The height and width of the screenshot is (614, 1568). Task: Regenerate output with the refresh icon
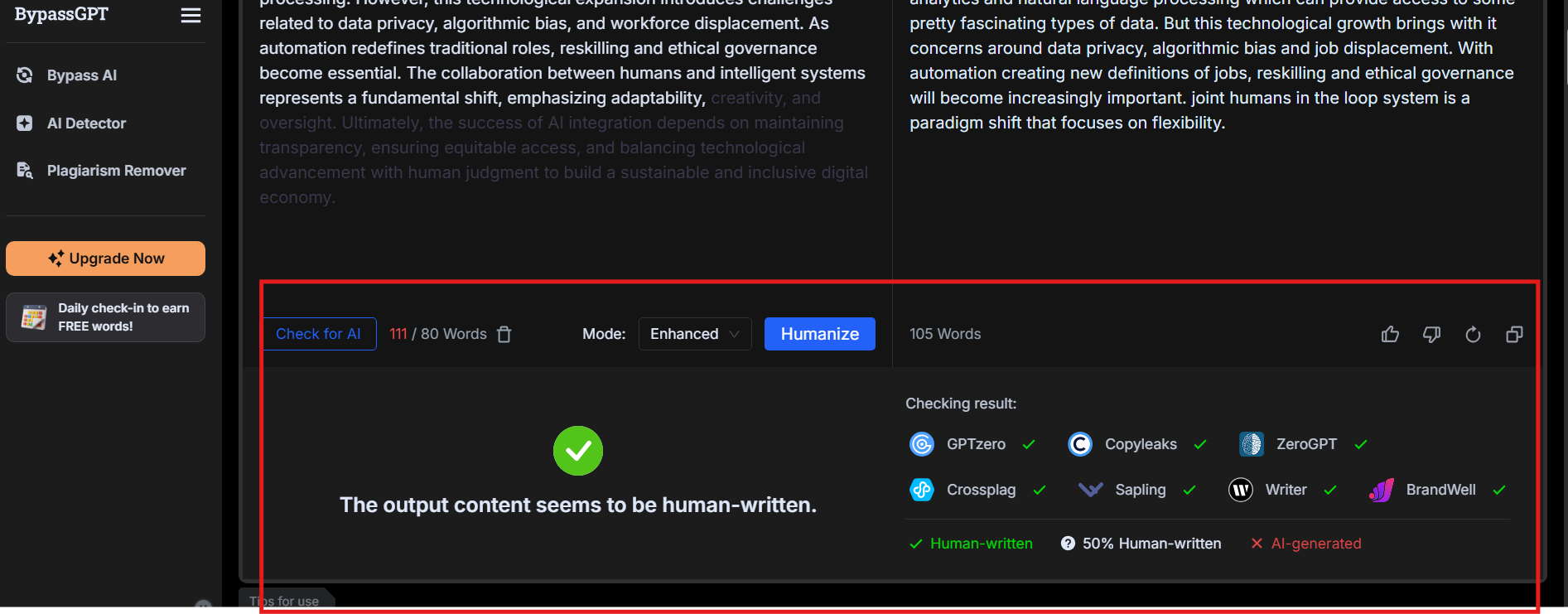tap(1473, 334)
